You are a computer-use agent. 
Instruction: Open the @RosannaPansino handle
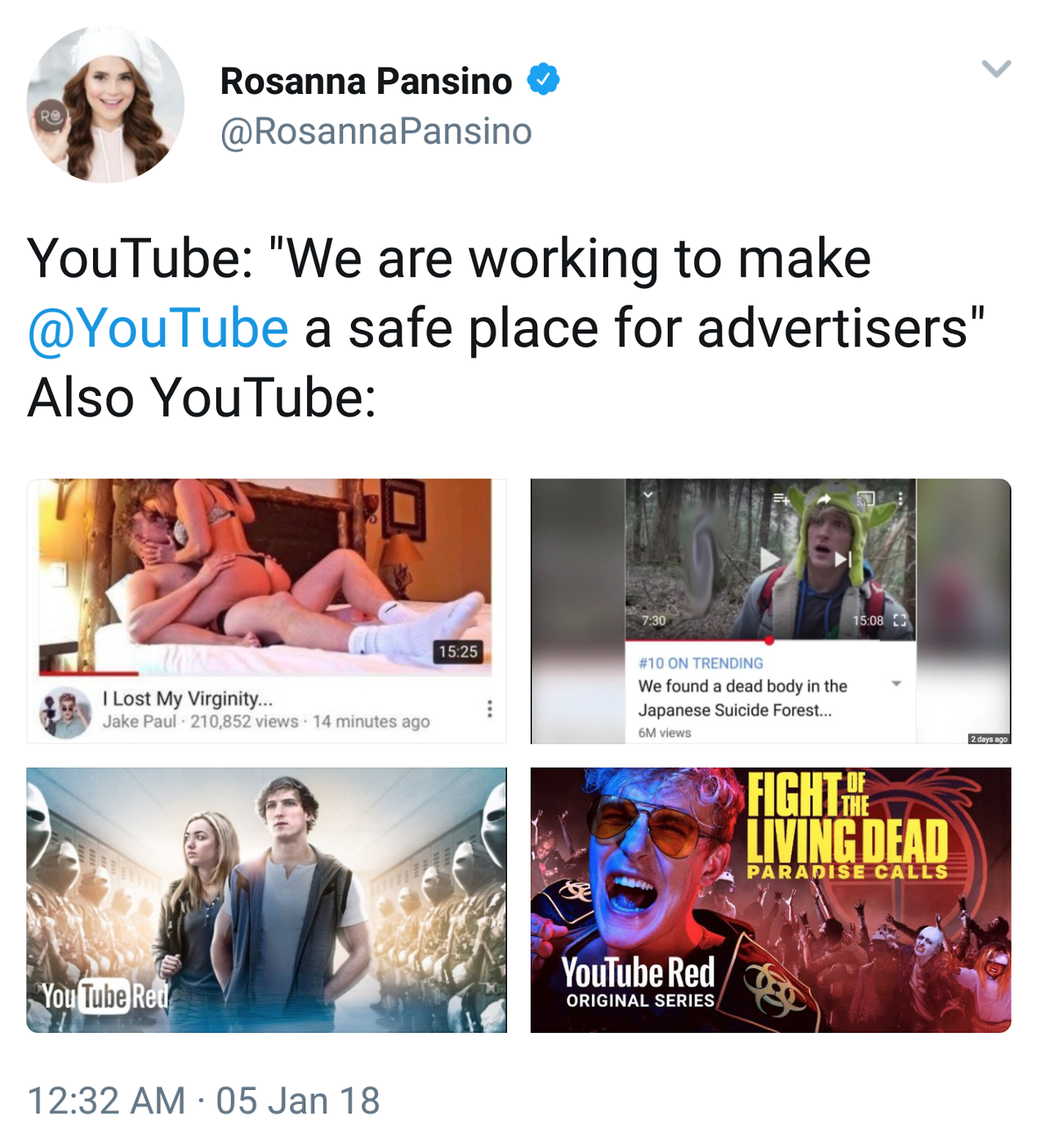click(376, 131)
